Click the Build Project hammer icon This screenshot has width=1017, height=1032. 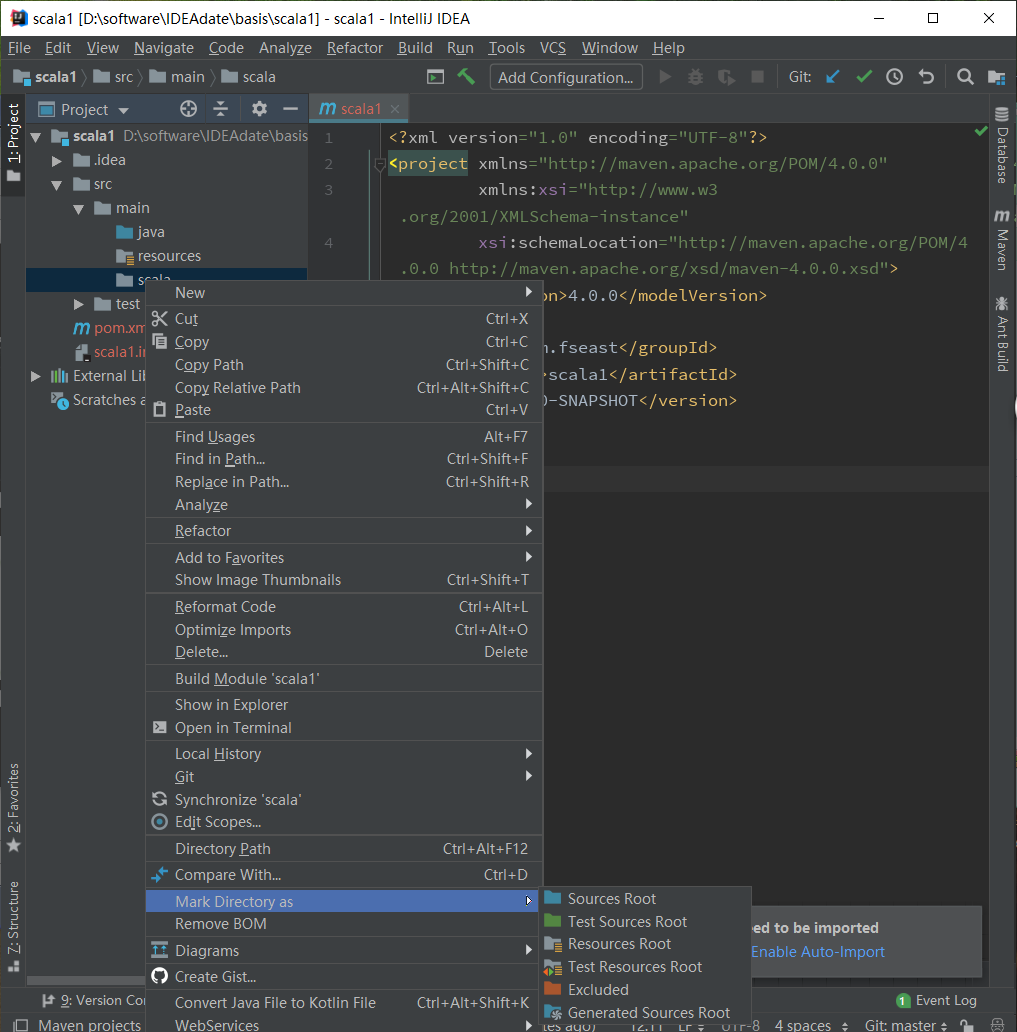[x=466, y=77]
